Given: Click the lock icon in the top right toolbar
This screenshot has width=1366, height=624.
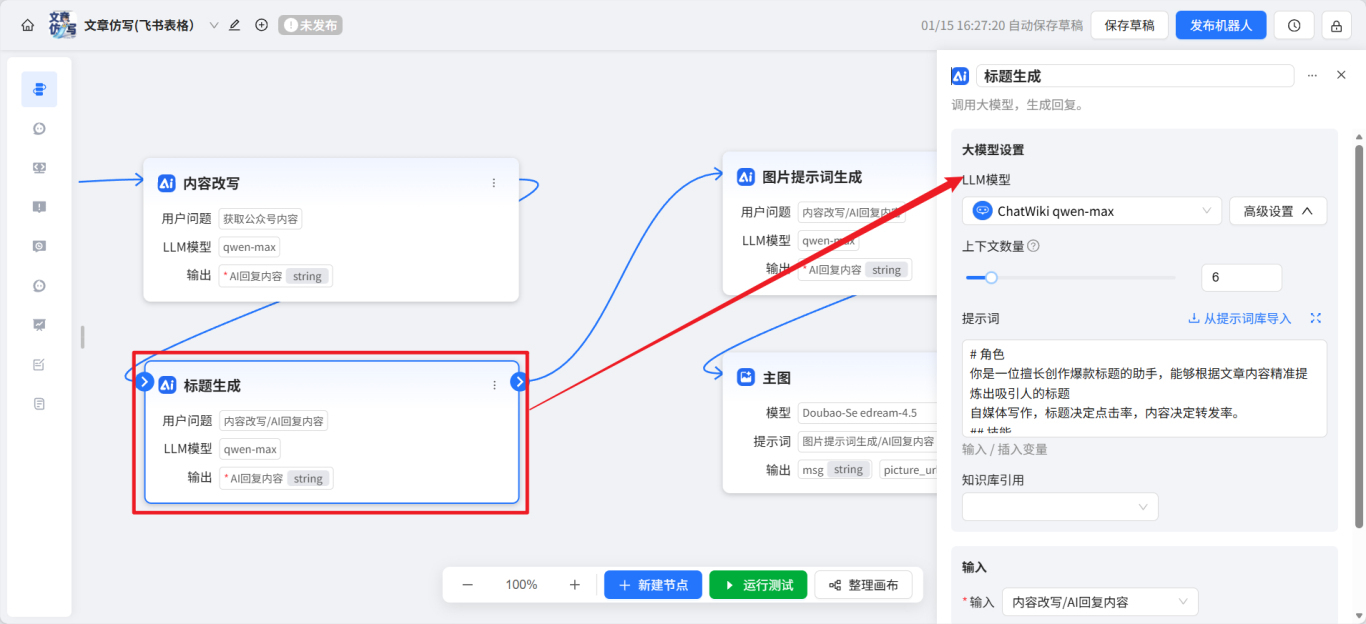Looking at the screenshot, I should [x=1336, y=24].
